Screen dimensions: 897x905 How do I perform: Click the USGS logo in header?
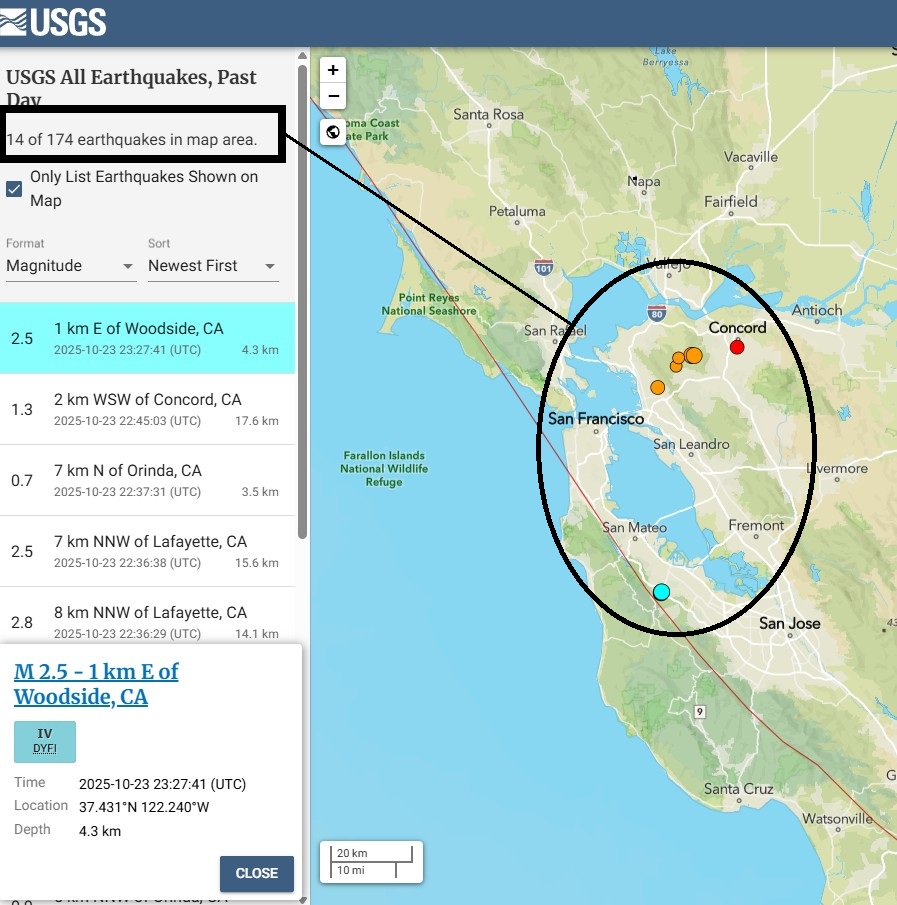(x=53, y=23)
